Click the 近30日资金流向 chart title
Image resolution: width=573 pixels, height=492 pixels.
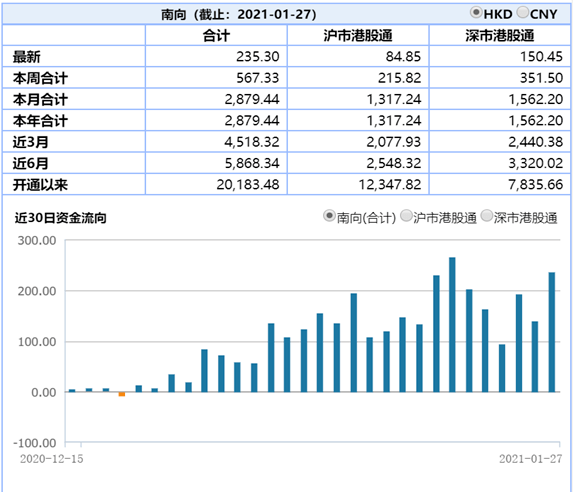60,218
